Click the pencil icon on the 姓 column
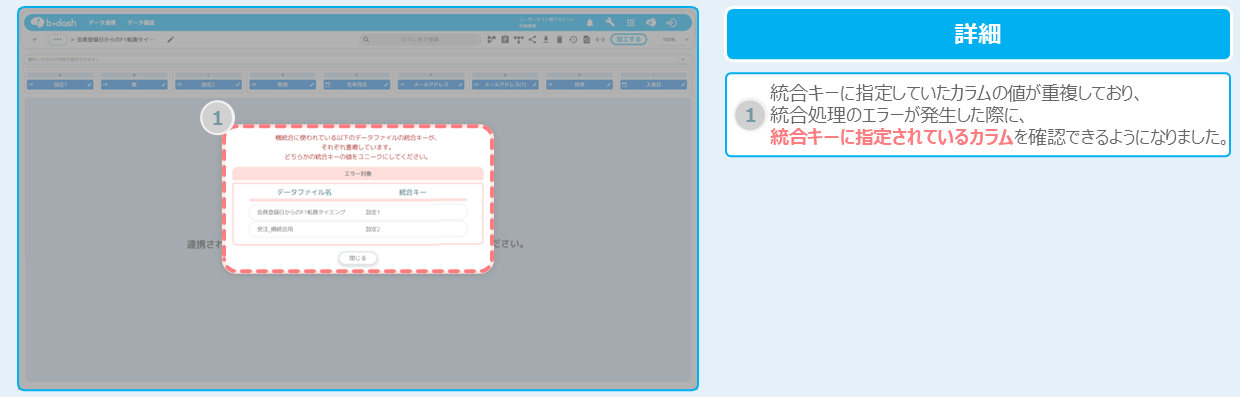Screen dimensions: 1240x397 click(x=164, y=84)
